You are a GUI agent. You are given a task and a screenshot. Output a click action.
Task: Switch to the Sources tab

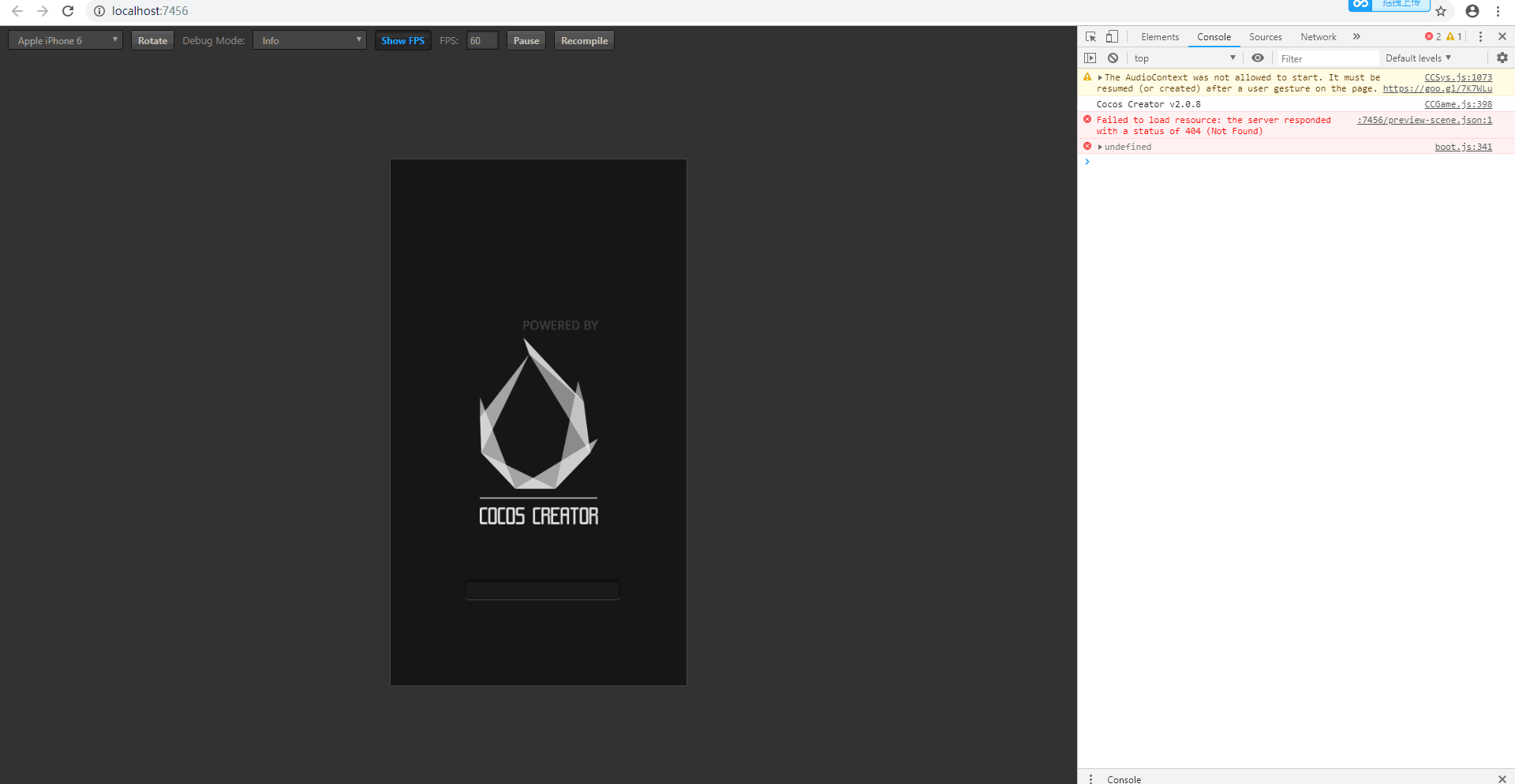pyautogui.click(x=1266, y=37)
